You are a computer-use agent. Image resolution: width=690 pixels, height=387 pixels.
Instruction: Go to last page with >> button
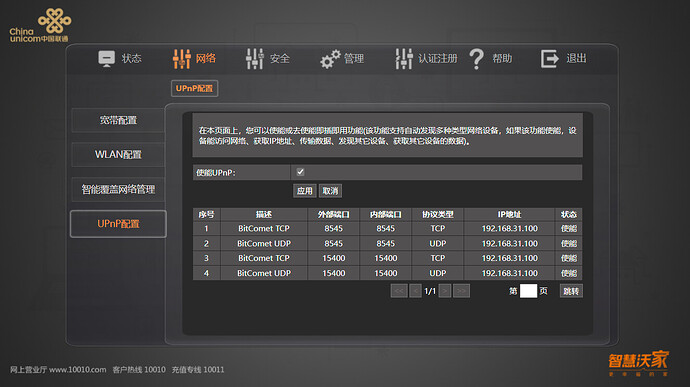[461, 291]
